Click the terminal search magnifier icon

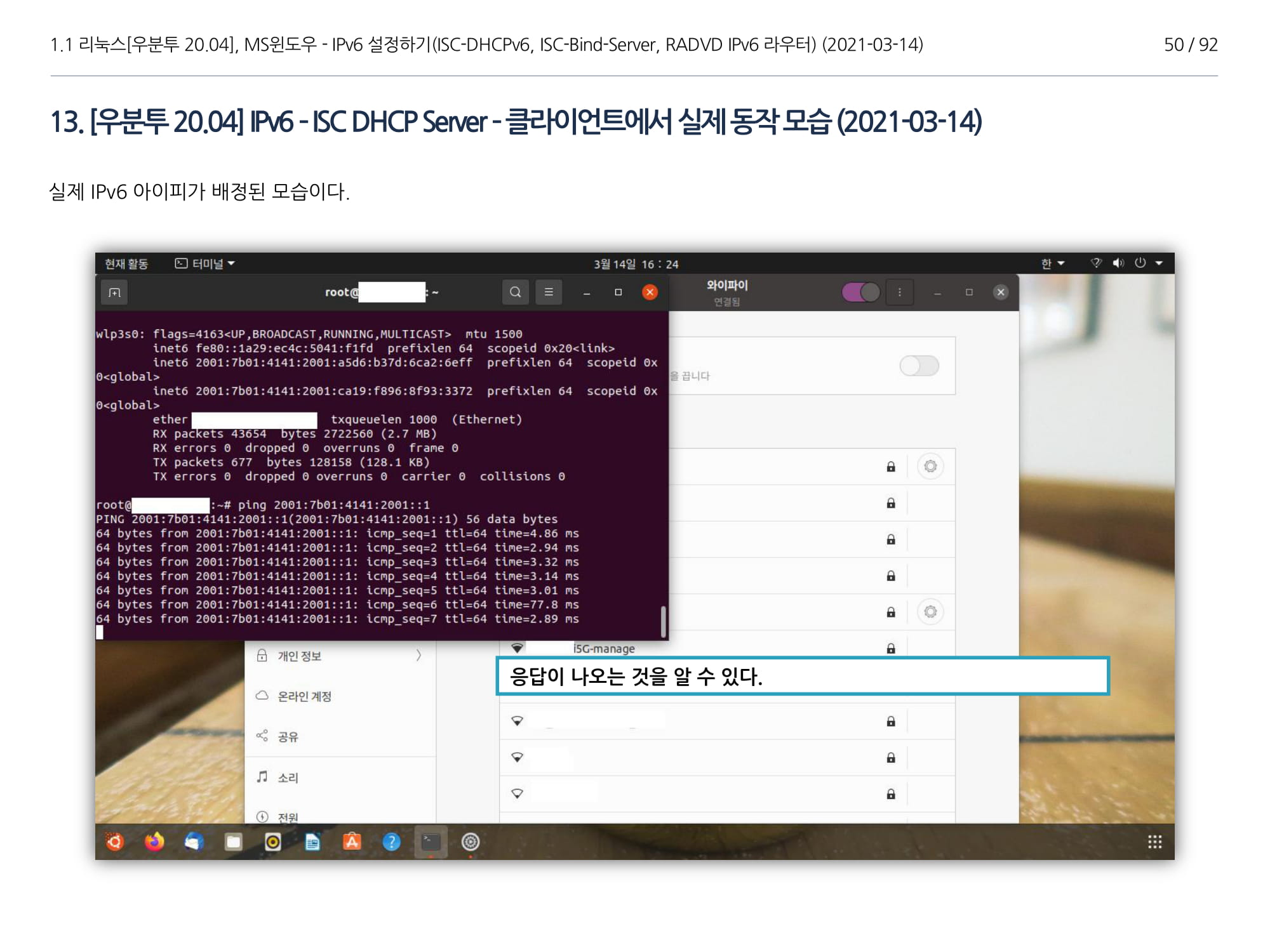pos(515,292)
